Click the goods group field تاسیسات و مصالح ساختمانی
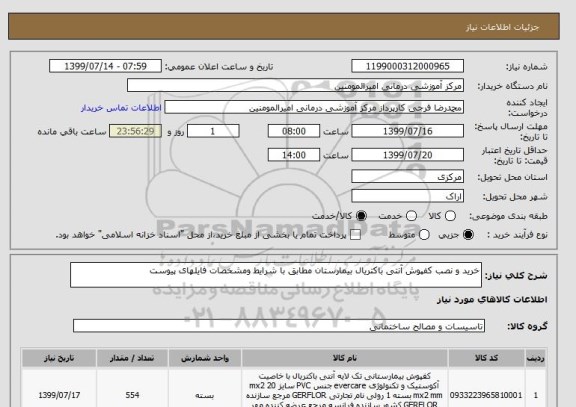The height and width of the screenshot is (407, 576). (279, 326)
